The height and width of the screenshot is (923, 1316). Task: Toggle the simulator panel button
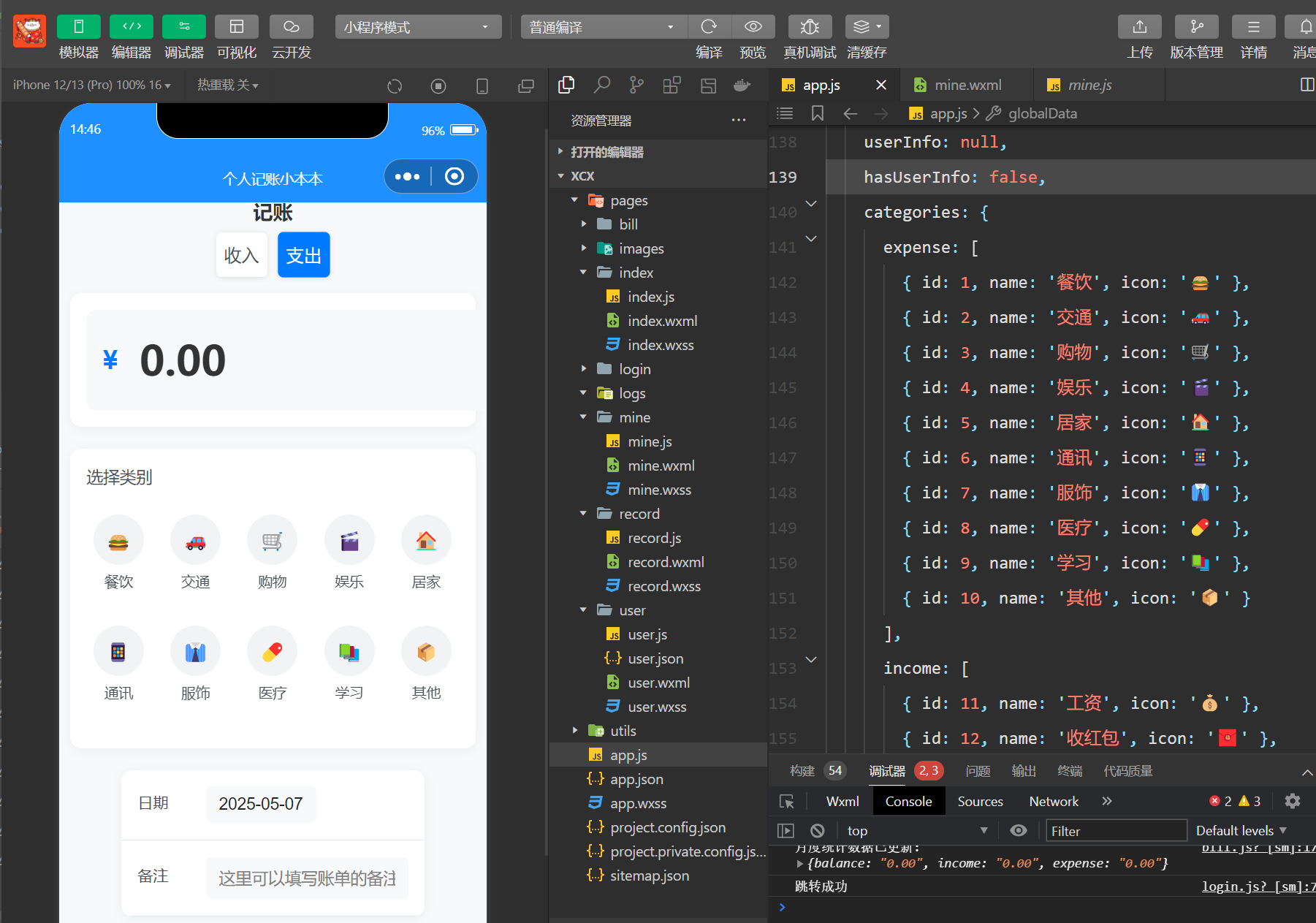tap(79, 27)
